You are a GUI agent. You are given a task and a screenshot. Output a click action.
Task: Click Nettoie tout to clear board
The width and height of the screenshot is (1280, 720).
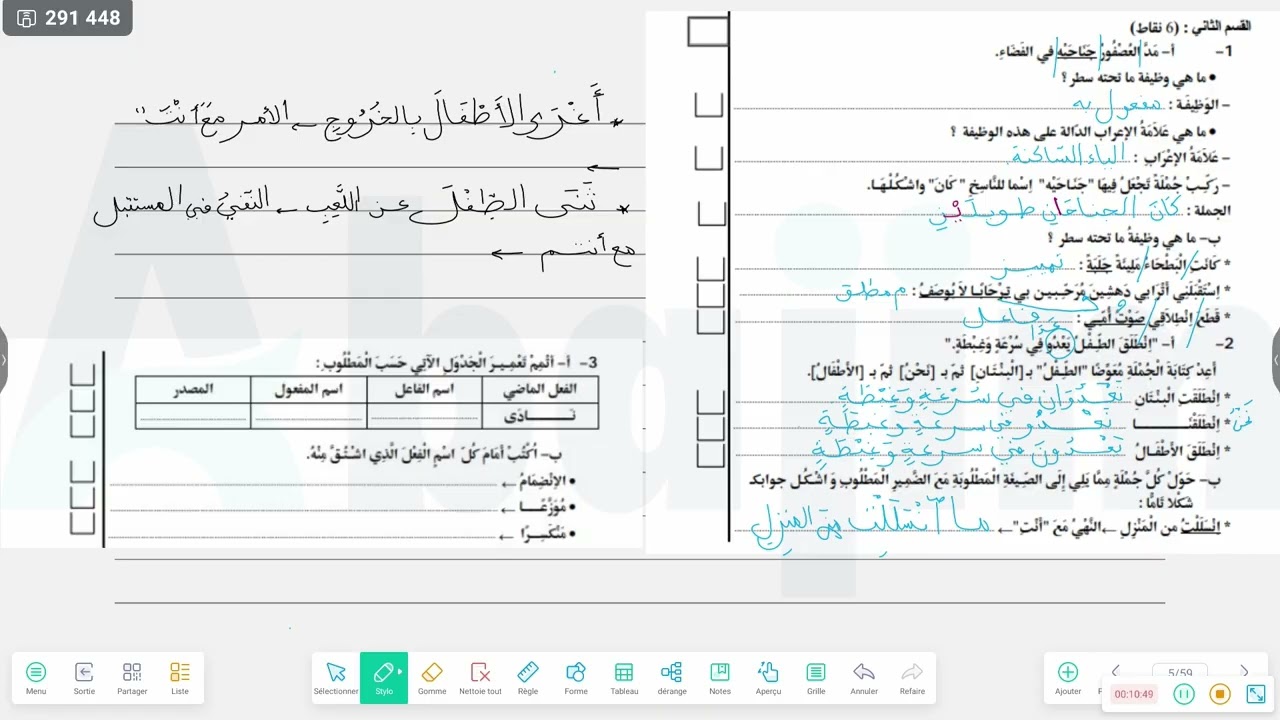pos(480,678)
